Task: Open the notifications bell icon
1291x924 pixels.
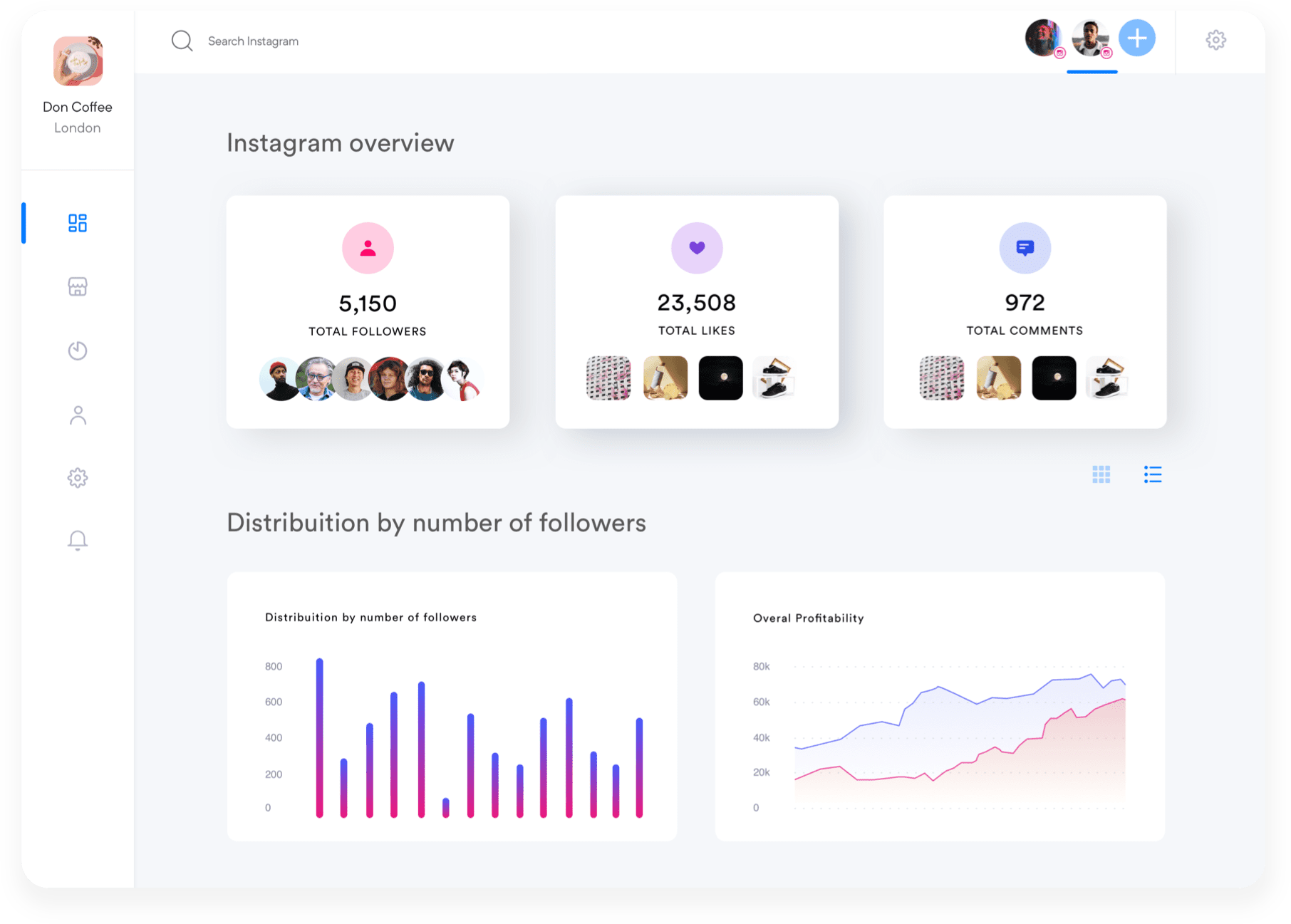Action: [x=78, y=541]
